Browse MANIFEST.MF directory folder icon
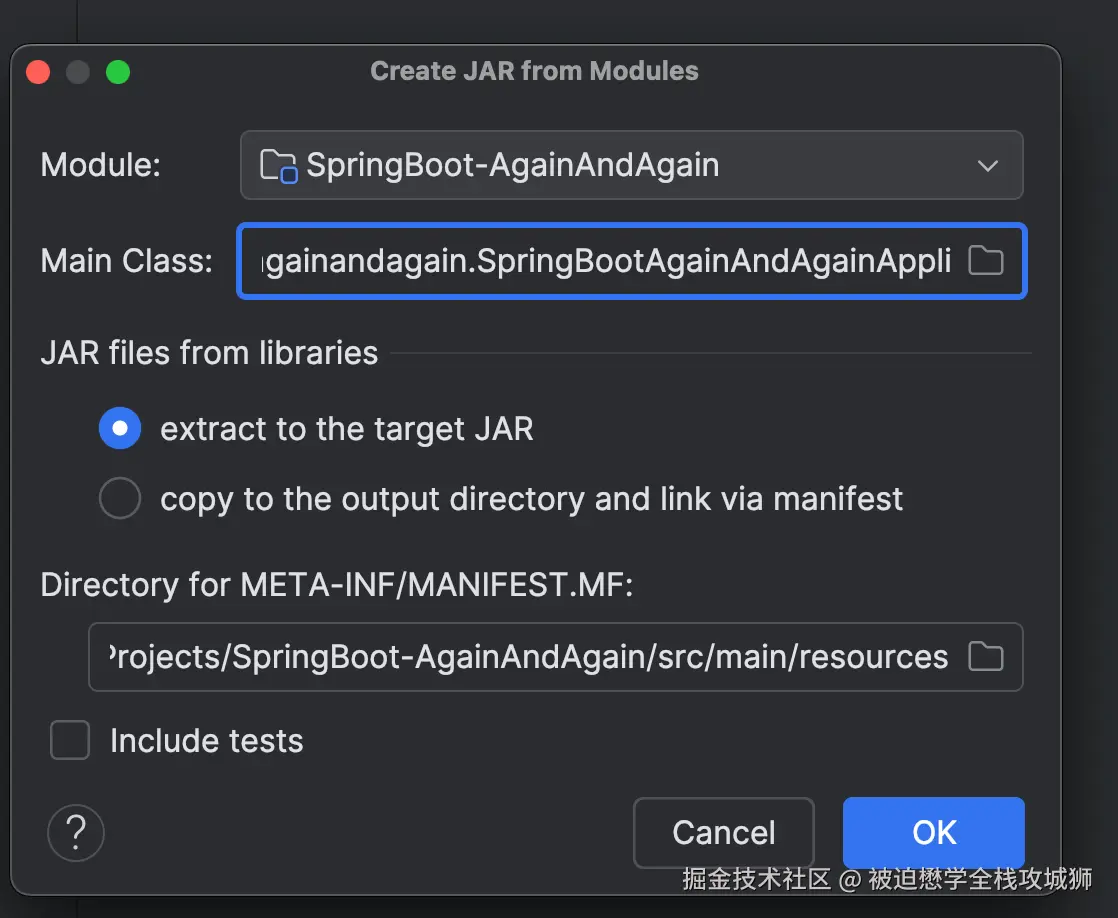 tap(985, 656)
